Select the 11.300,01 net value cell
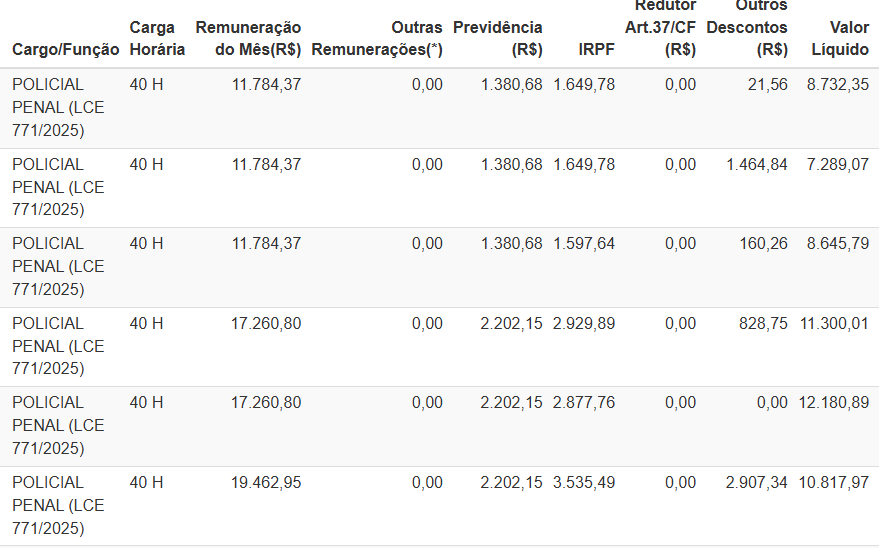 pos(833,323)
